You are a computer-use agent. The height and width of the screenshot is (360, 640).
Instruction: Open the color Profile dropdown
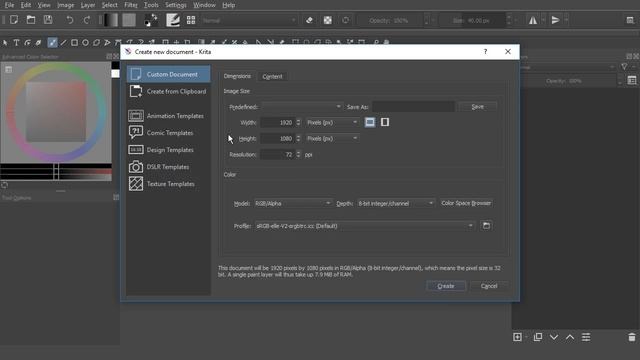tap(365, 226)
